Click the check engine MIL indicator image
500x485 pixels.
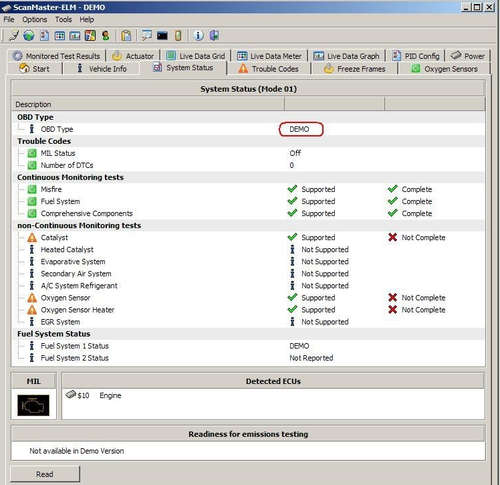pyautogui.click(x=33, y=405)
